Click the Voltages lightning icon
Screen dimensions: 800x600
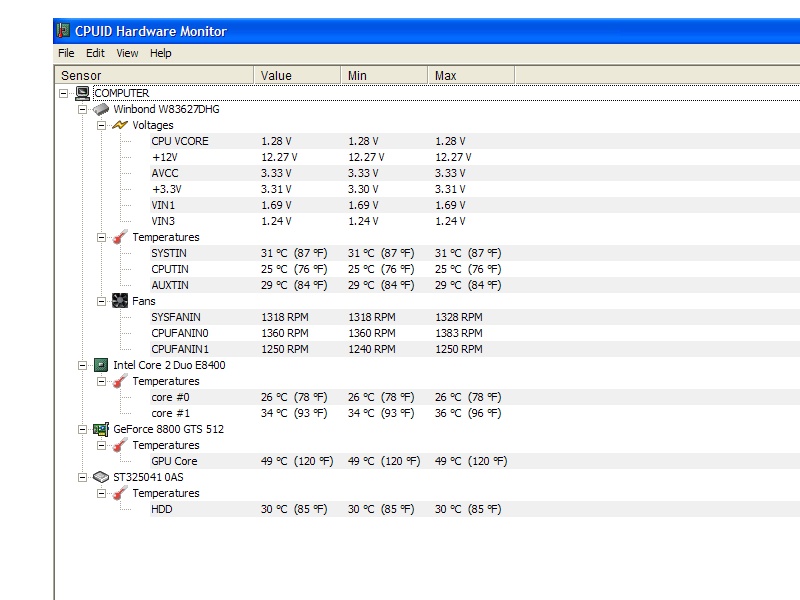pyautogui.click(x=120, y=125)
